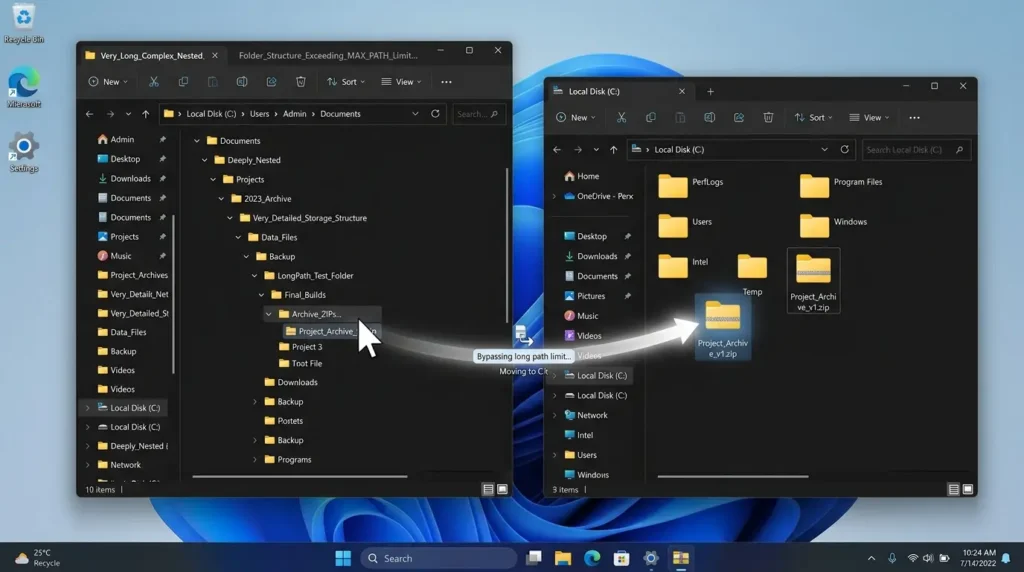Image resolution: width=1024 pixels, height=572 pixels.
Task: Open New dropdown in left Explorer window
Action: click(x=108, y=82)
